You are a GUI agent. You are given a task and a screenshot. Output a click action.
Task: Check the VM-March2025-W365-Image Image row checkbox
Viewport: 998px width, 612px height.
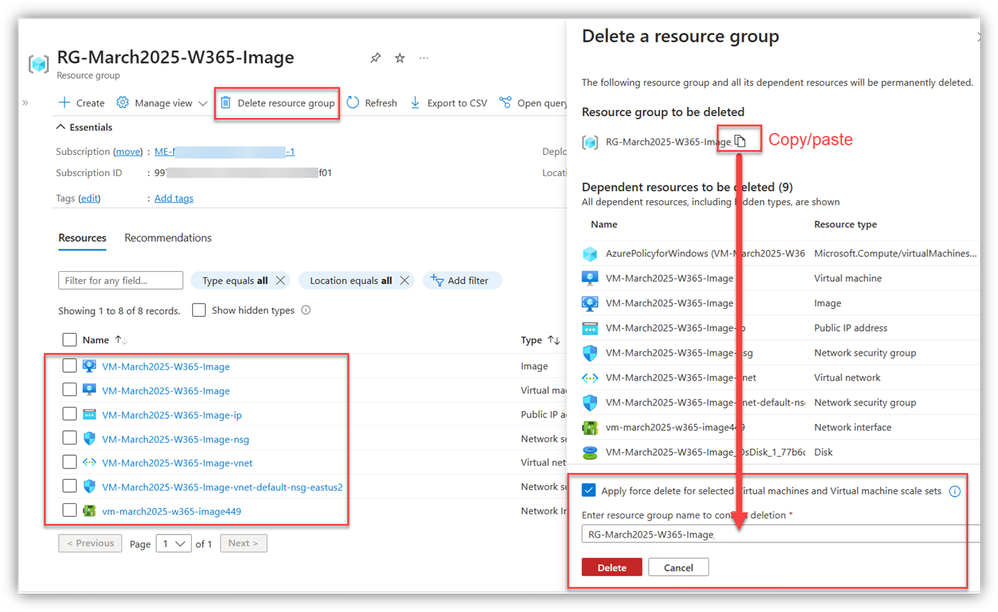coord(69,366)
